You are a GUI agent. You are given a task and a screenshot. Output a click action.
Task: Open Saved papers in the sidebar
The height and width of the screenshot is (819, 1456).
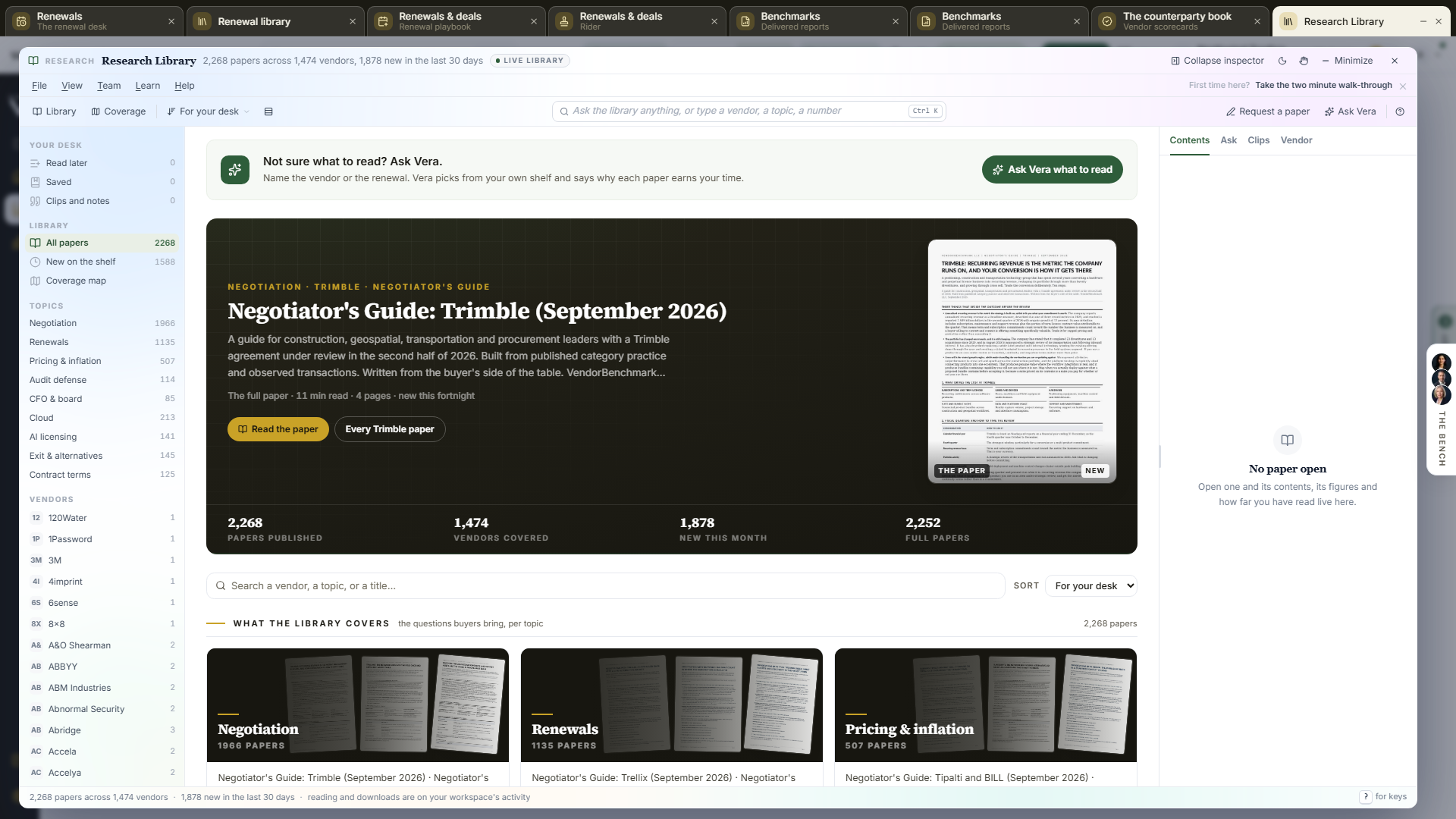102,182
